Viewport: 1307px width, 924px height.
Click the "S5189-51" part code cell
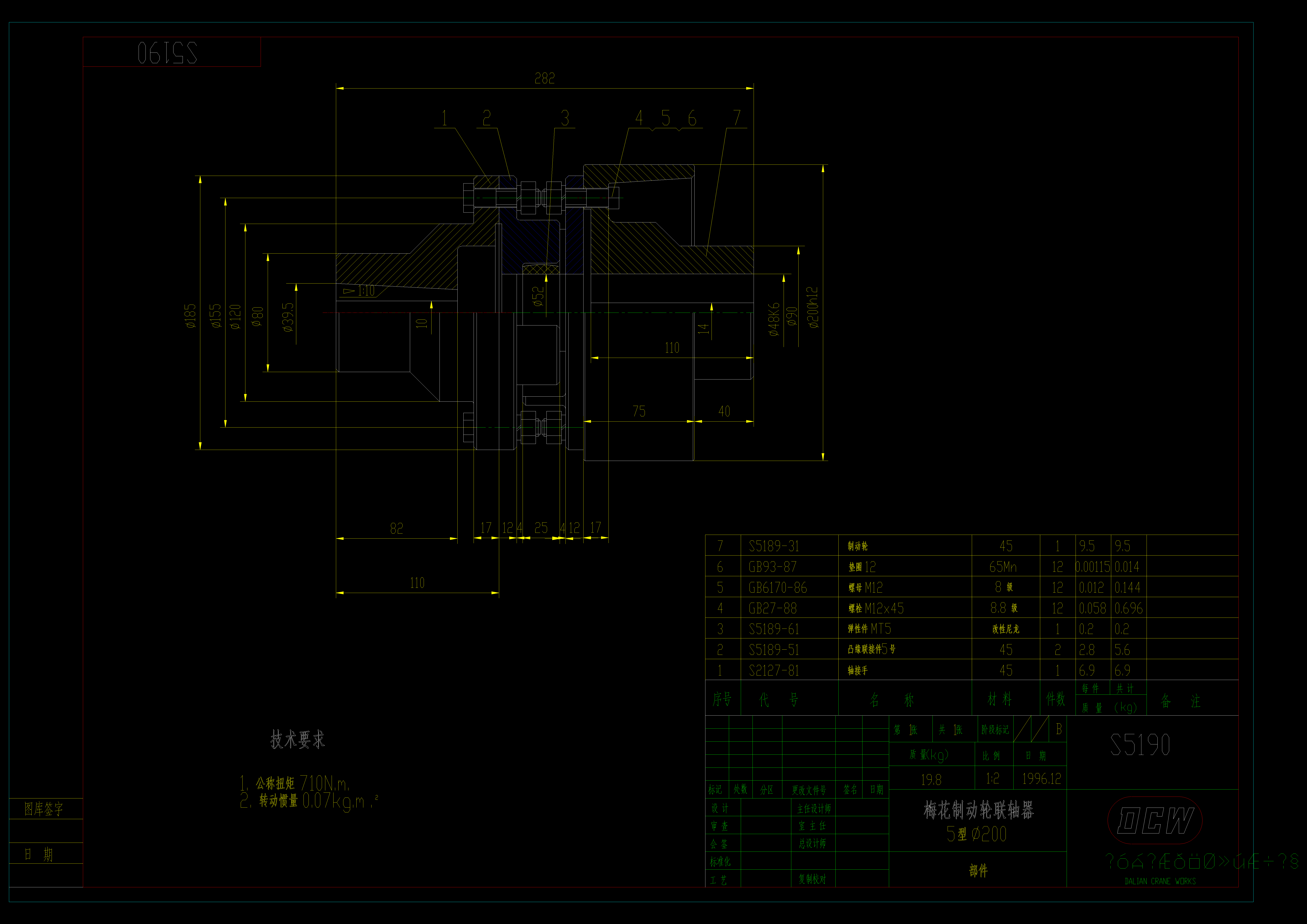click(774, 650)
